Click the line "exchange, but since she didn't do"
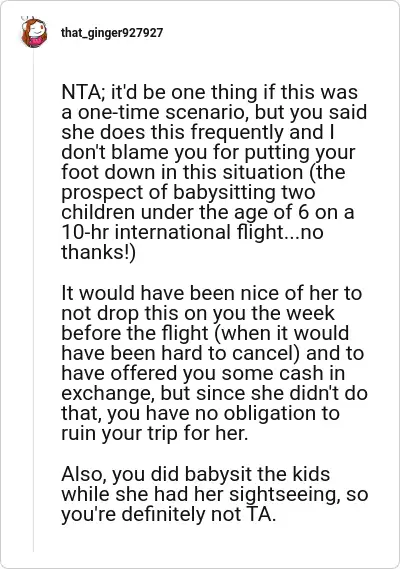 (215, 393)
